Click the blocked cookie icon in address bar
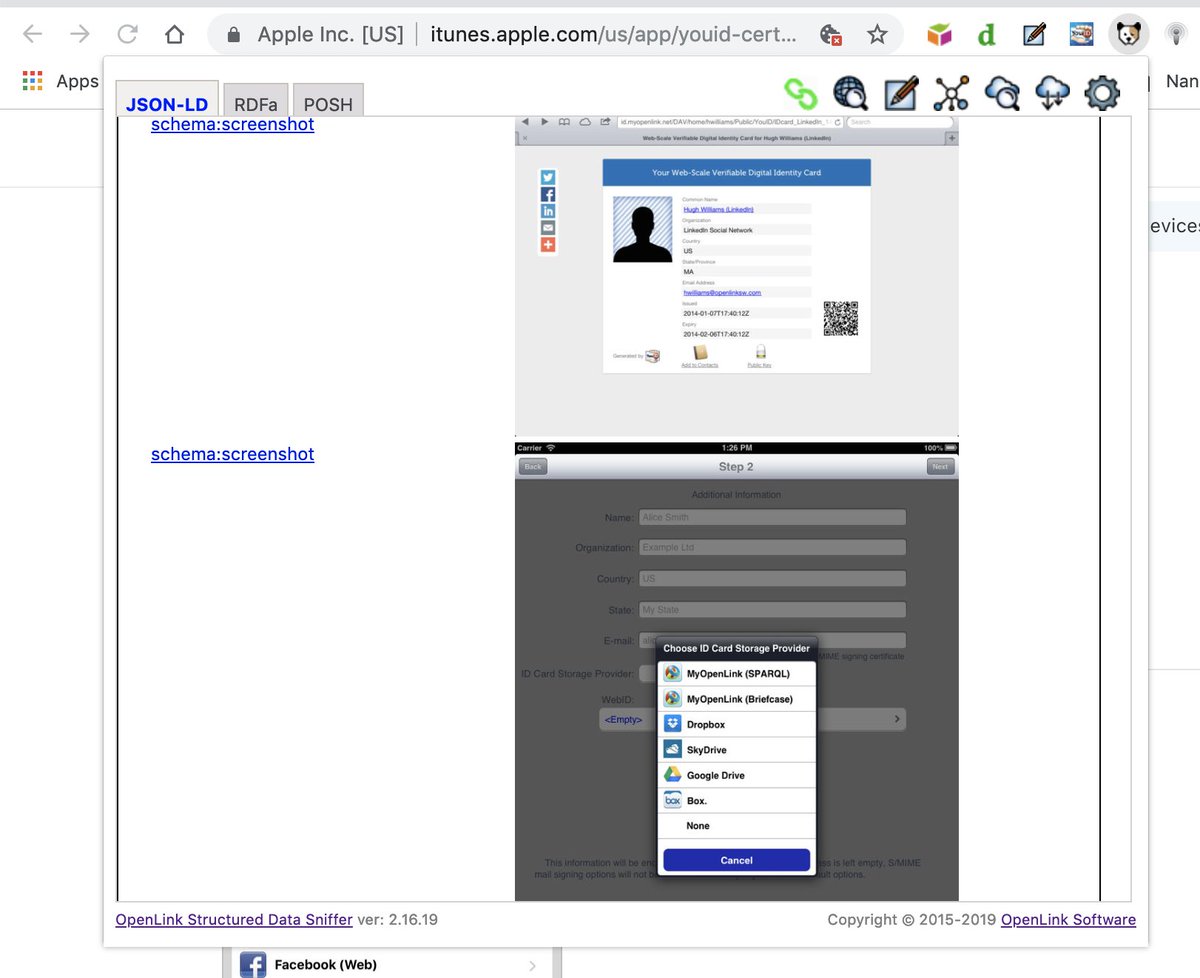1200x978 pixels. [x=830, y=35]
